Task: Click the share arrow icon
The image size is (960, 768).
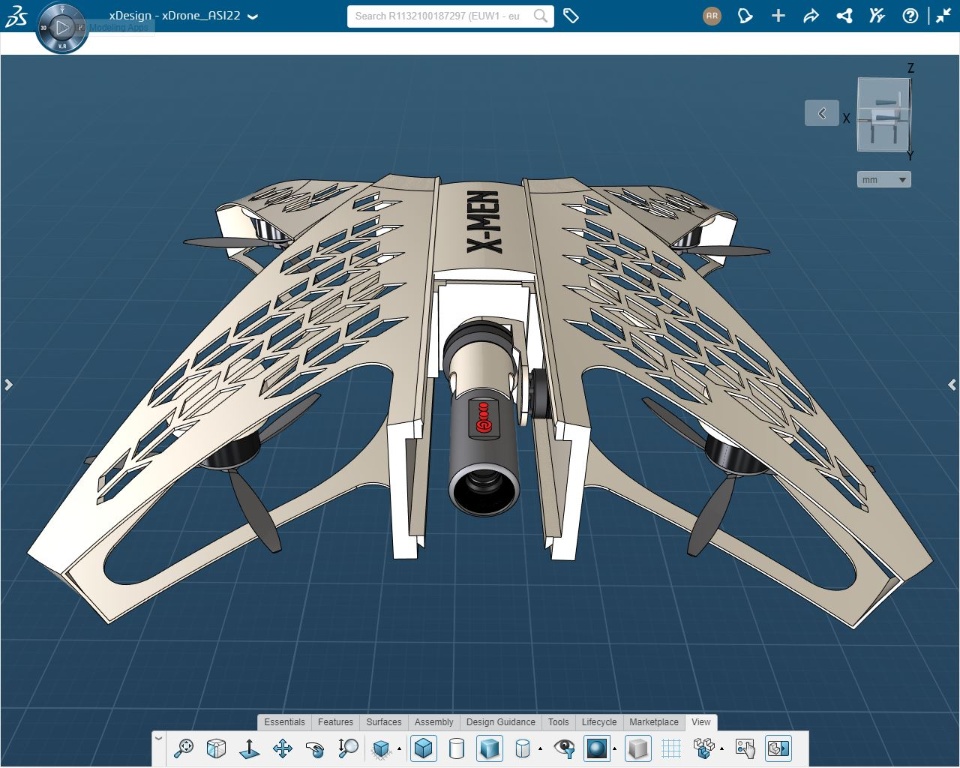Action: (811, 16)
